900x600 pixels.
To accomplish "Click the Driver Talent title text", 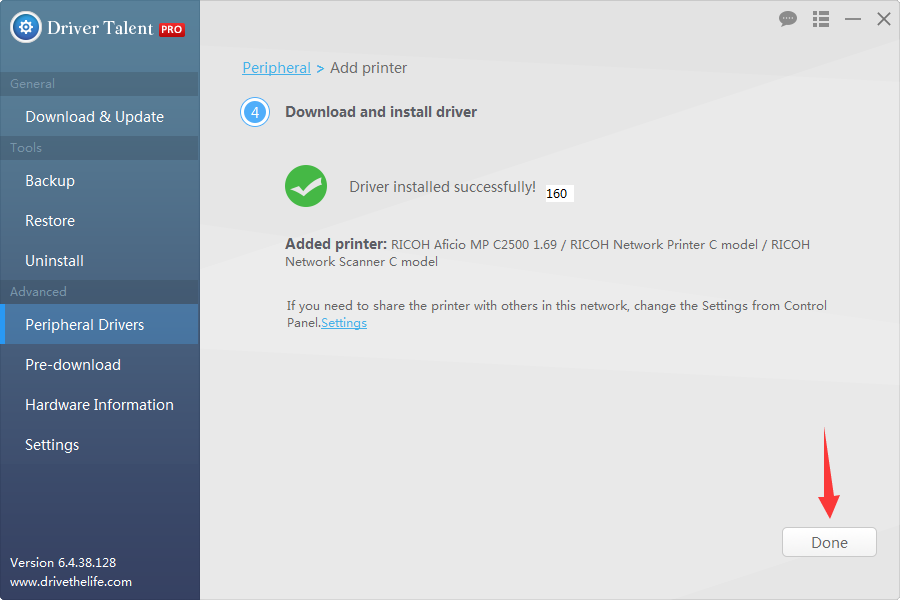I will 100,28.
